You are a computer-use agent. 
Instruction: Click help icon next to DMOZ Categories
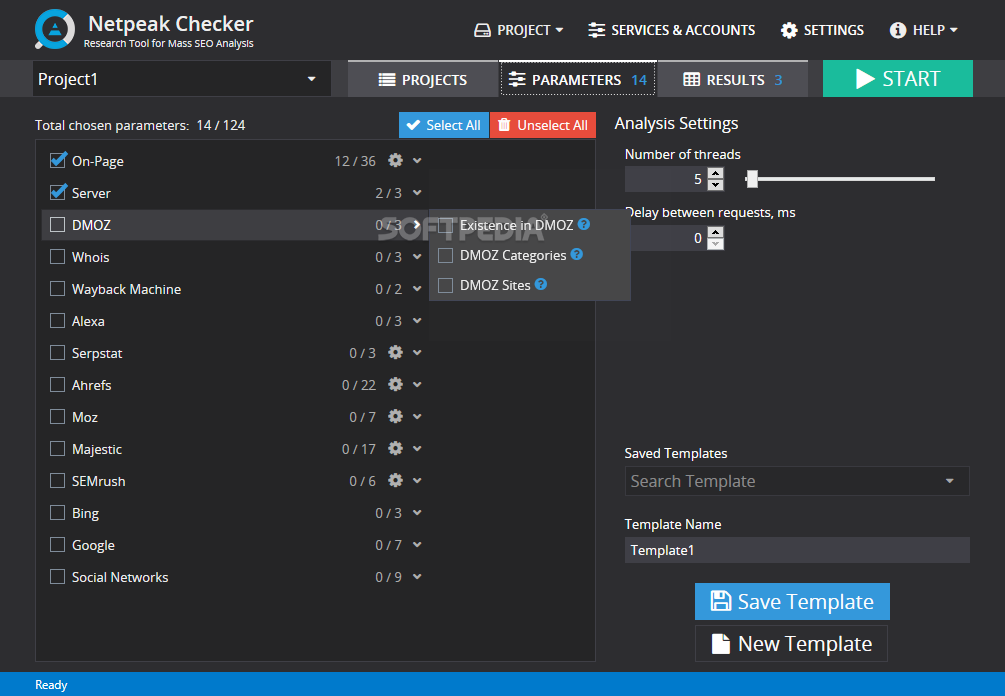576,254
